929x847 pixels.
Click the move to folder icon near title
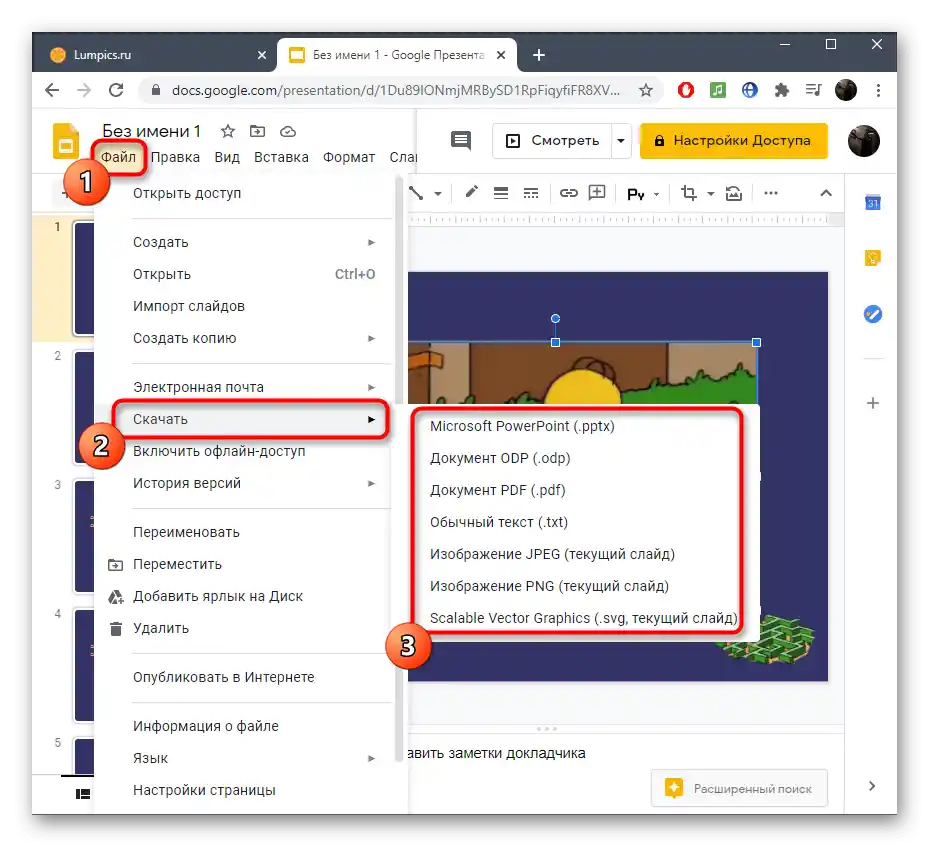pyautogui.click(x=257, y=131)
